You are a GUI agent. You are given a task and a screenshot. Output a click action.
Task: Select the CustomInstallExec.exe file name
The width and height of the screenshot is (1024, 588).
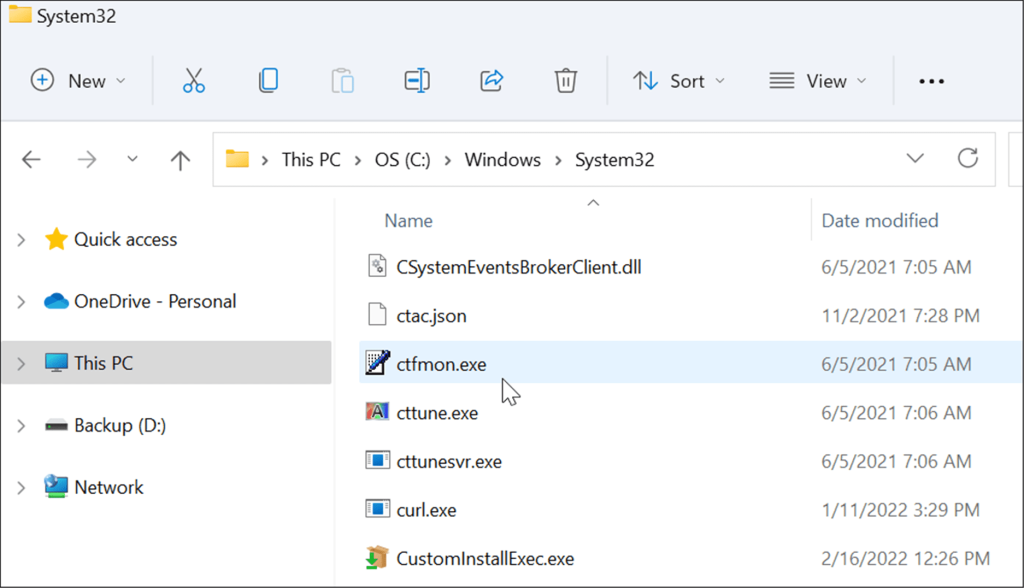coord(485,559)
